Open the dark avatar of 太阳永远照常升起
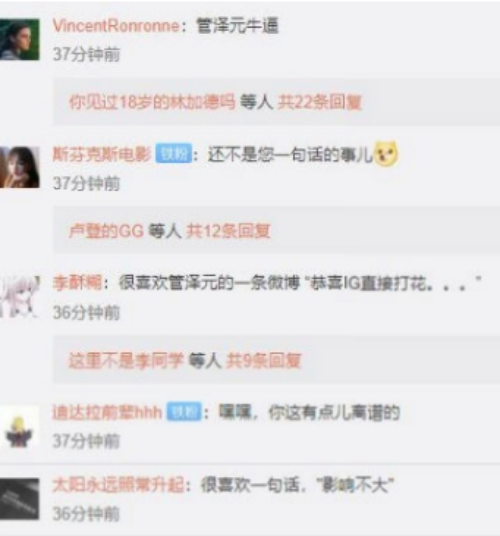This screenshot has width=500, height=536. click(x=19, y=499)
